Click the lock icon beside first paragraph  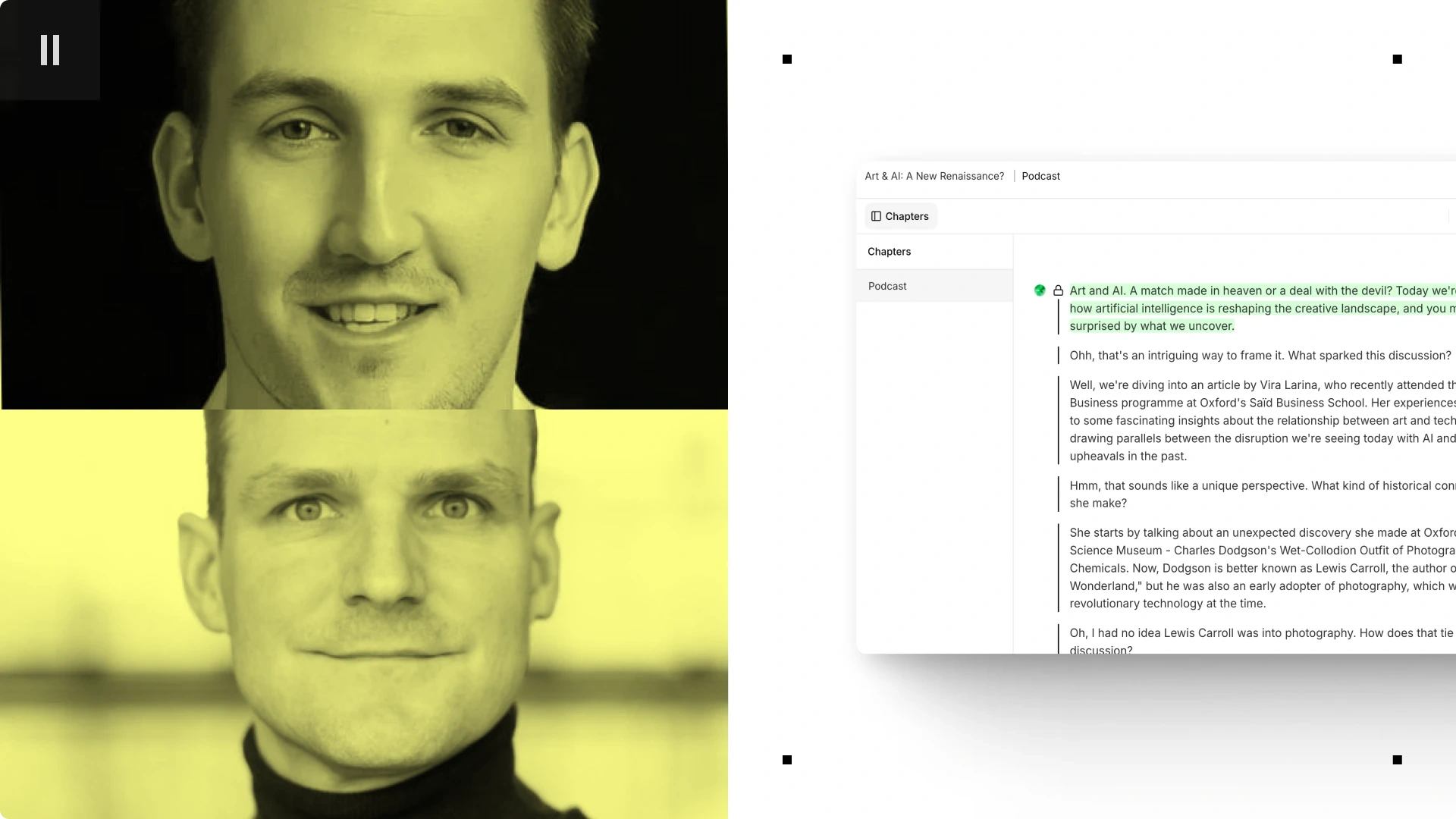(1058, 290)
